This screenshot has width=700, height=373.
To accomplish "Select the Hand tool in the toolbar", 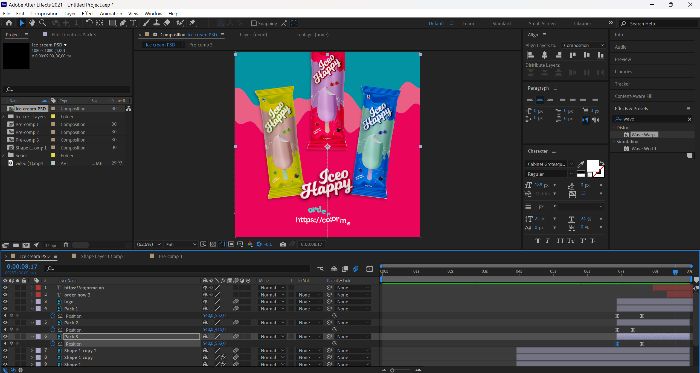I will point(33,23).
